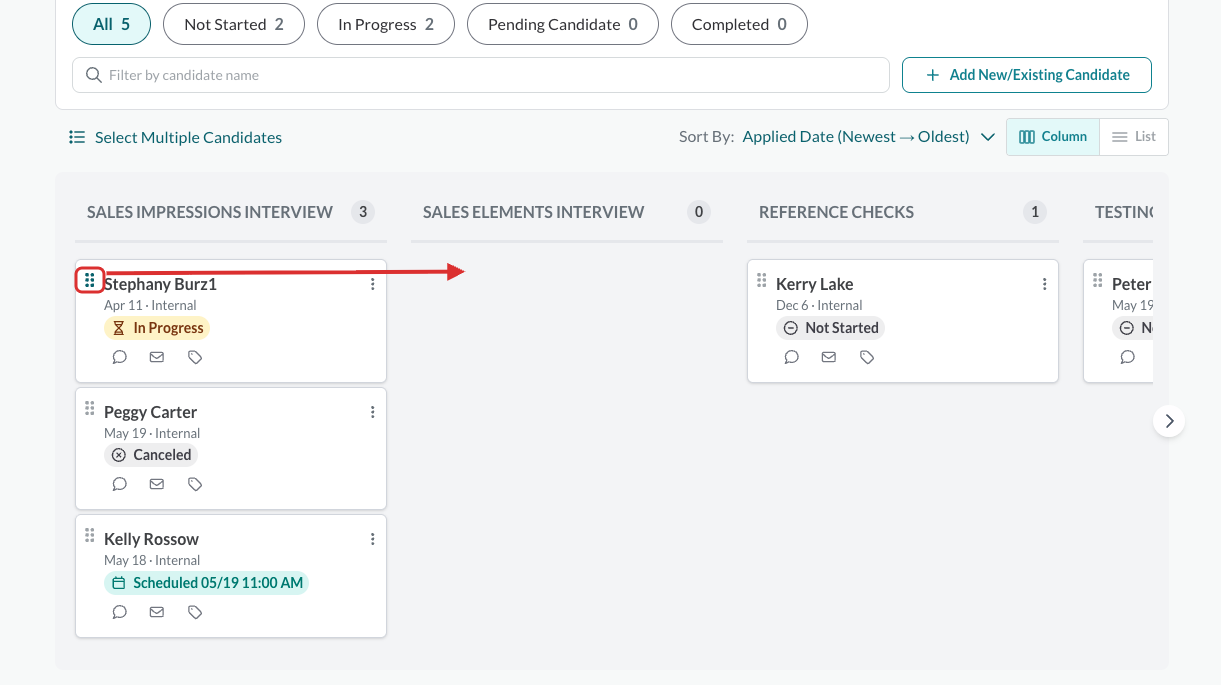1221x685 pixels.
Task: Click tag icon on Peggy Carter card
Action: (x=195, y=484)
